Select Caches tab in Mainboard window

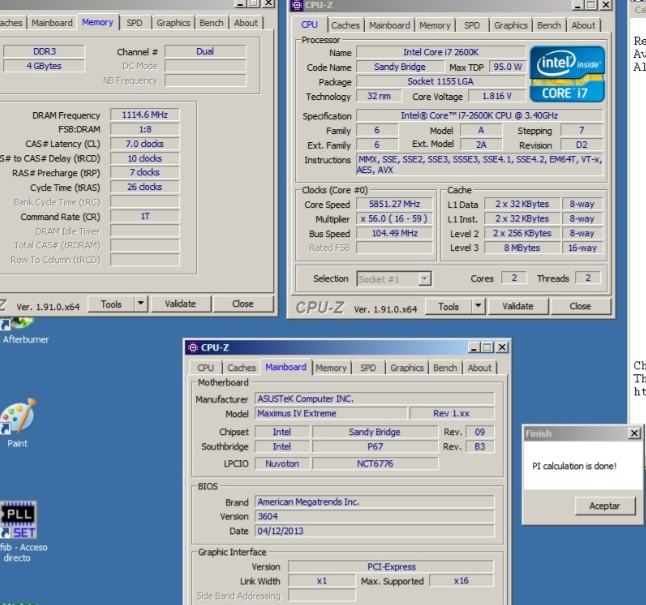click(241, 368)
